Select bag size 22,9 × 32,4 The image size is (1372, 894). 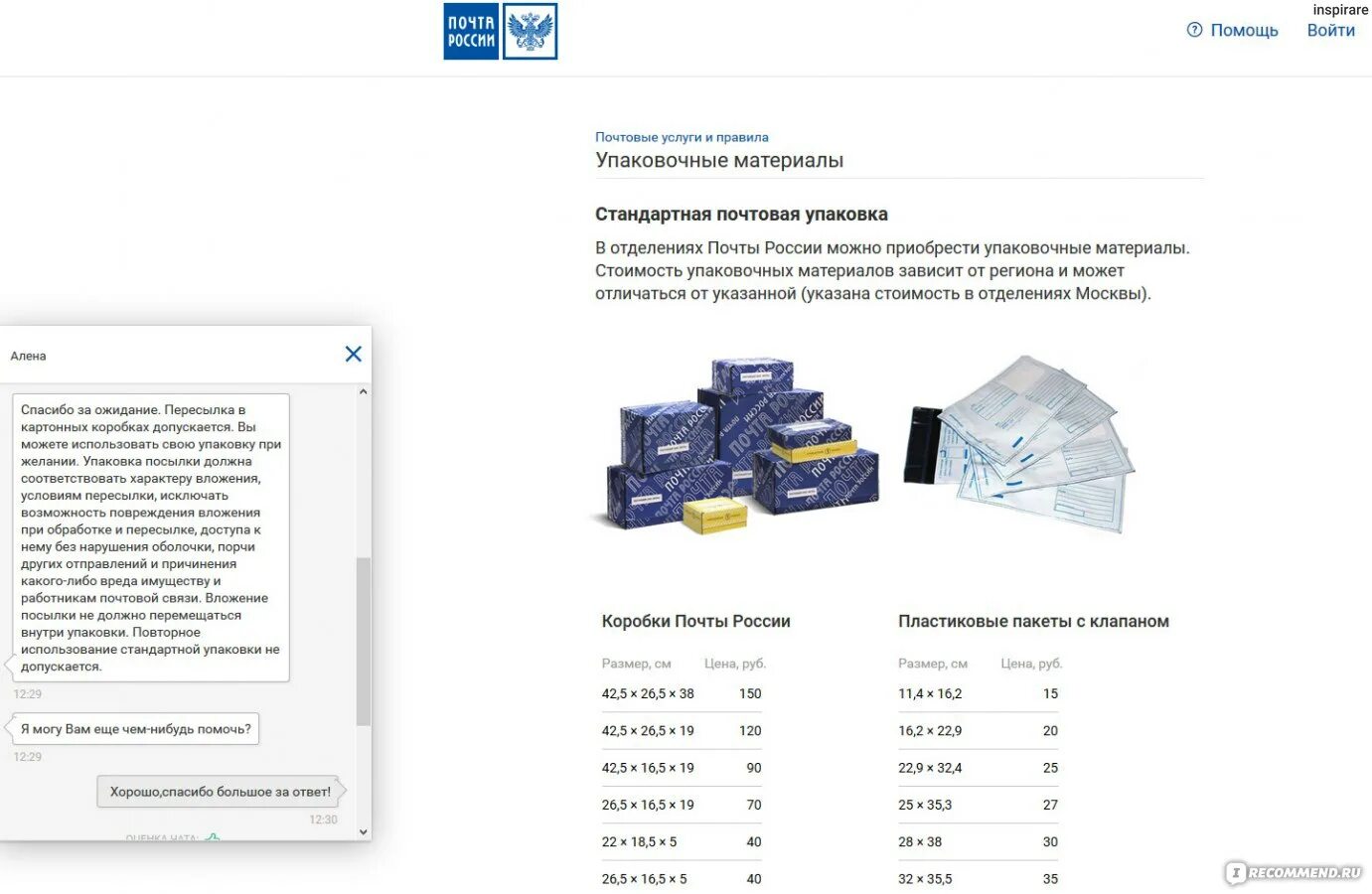[930, 768]
